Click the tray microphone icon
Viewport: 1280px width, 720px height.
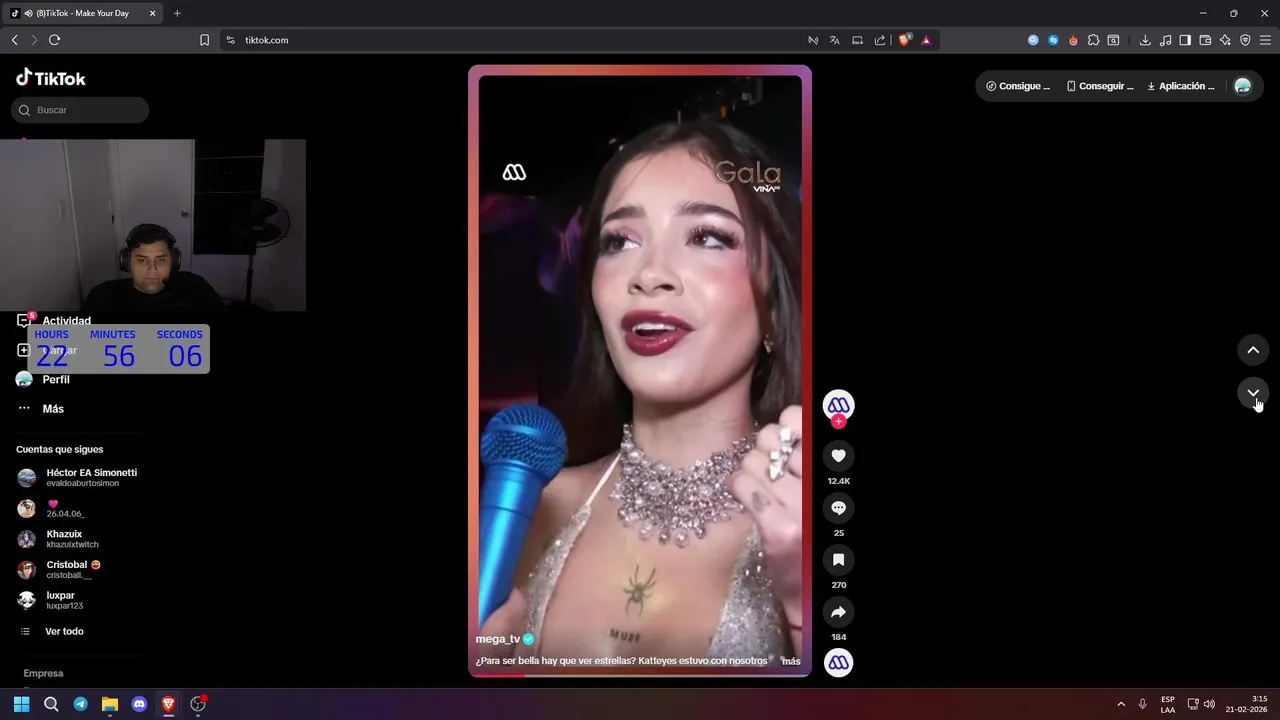1142,704
